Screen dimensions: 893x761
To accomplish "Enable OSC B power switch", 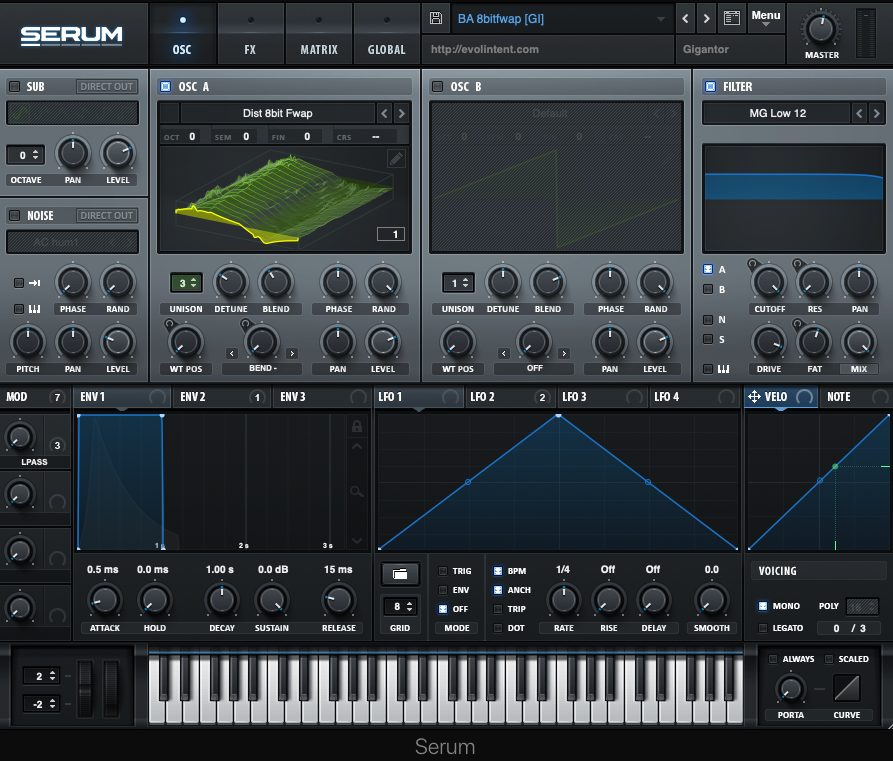I will [x=437, y=87].
